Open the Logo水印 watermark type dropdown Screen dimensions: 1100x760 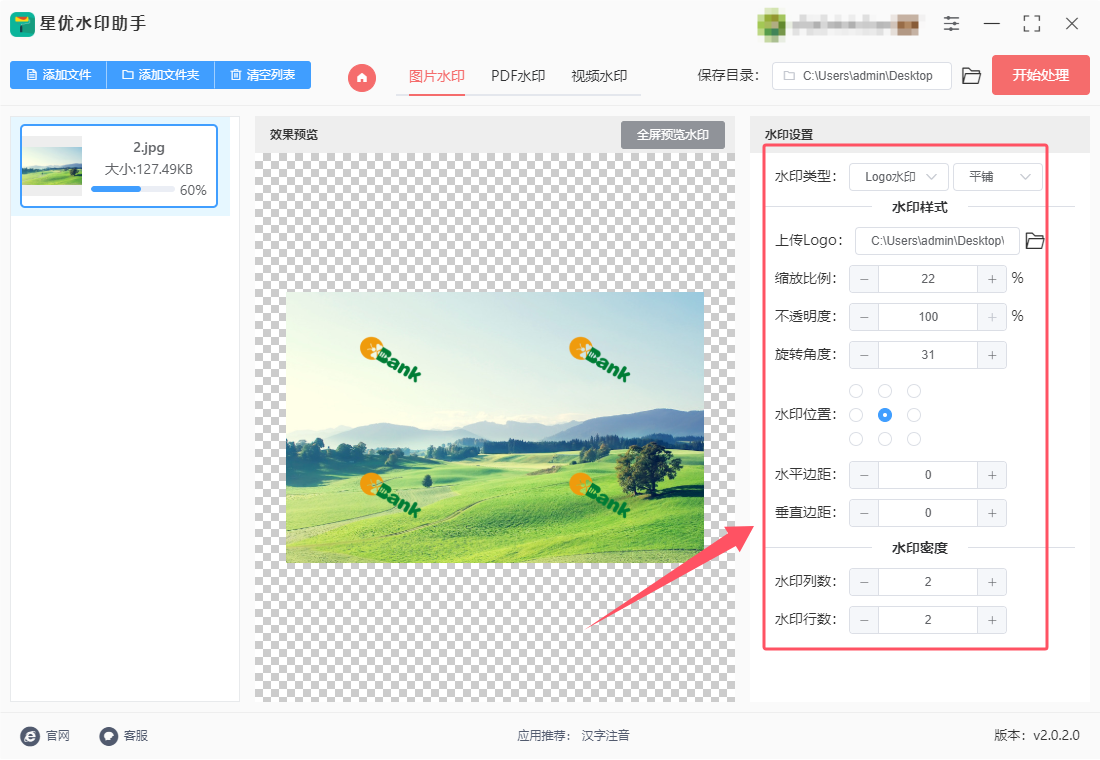click(899, 177)
